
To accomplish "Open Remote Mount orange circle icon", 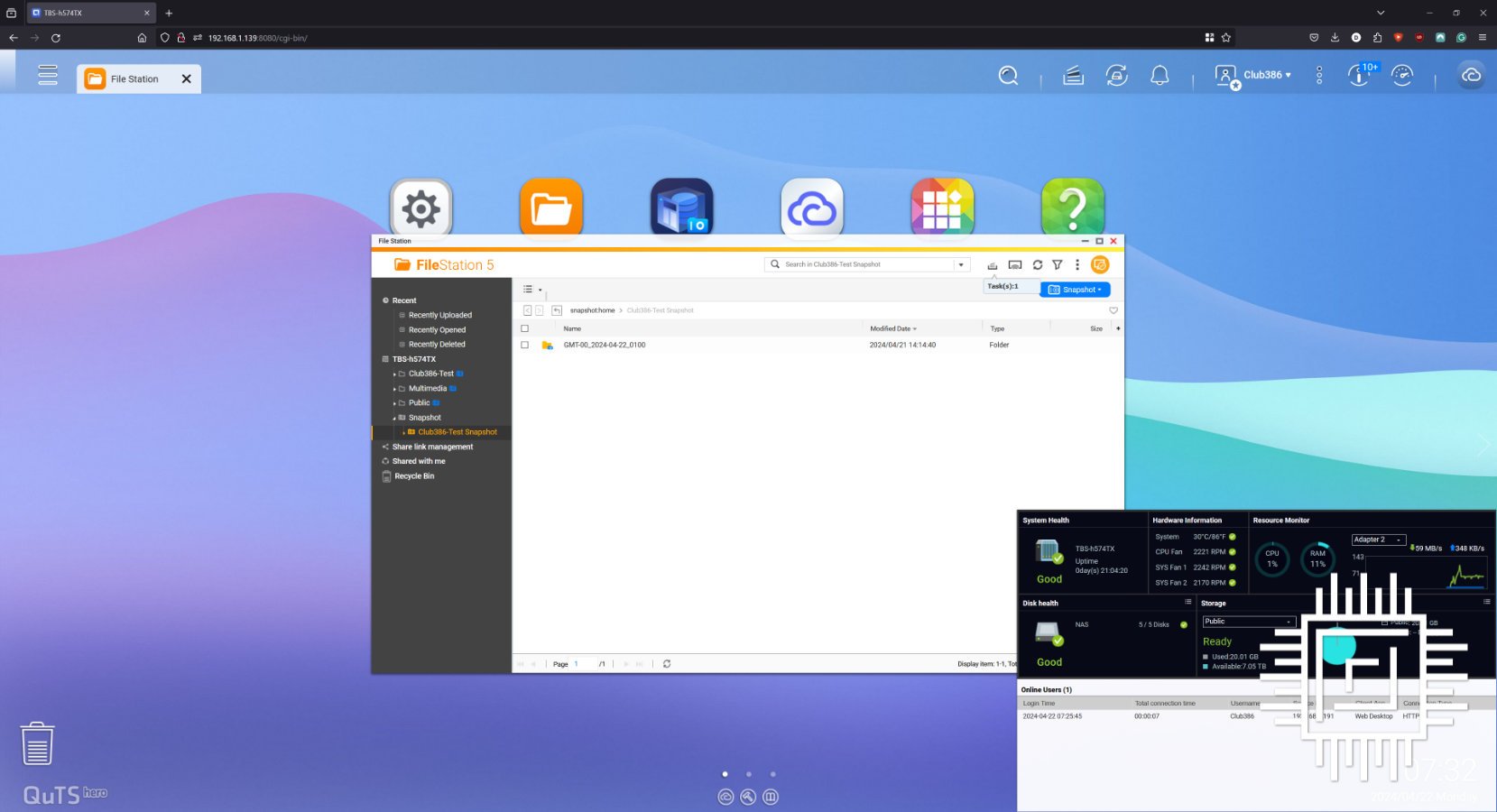I will [1100, 265].
